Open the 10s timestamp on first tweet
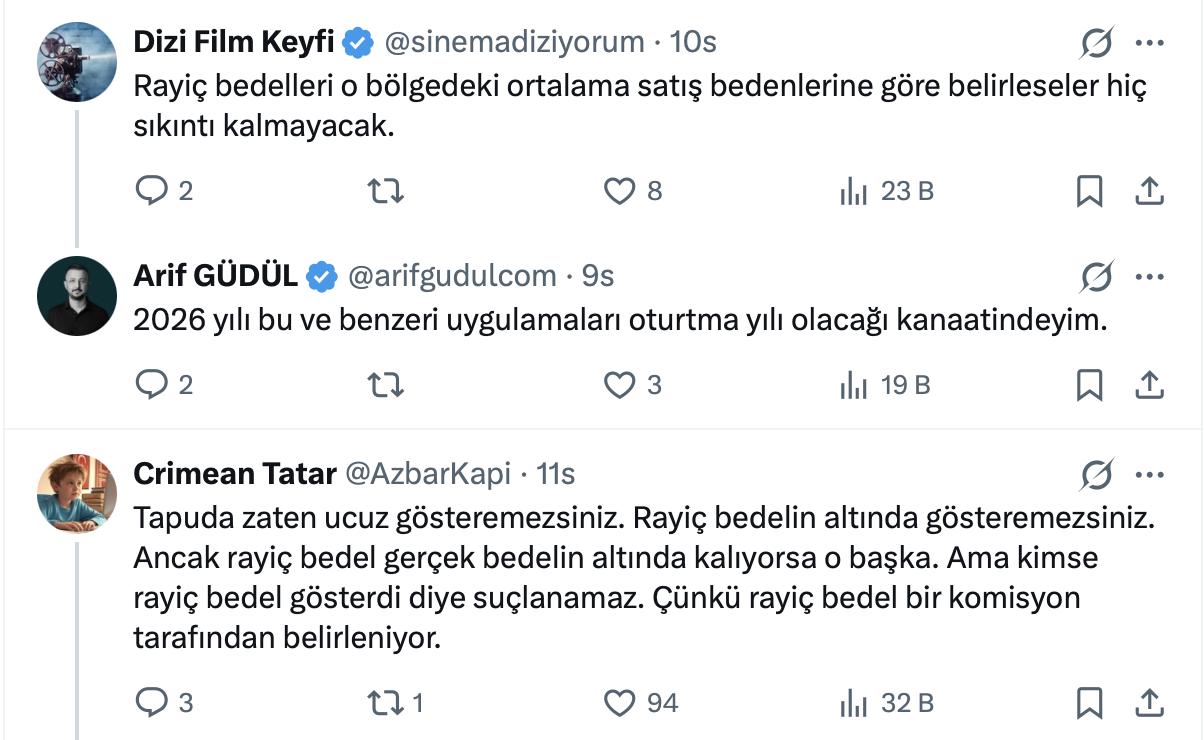 point(693,42)
